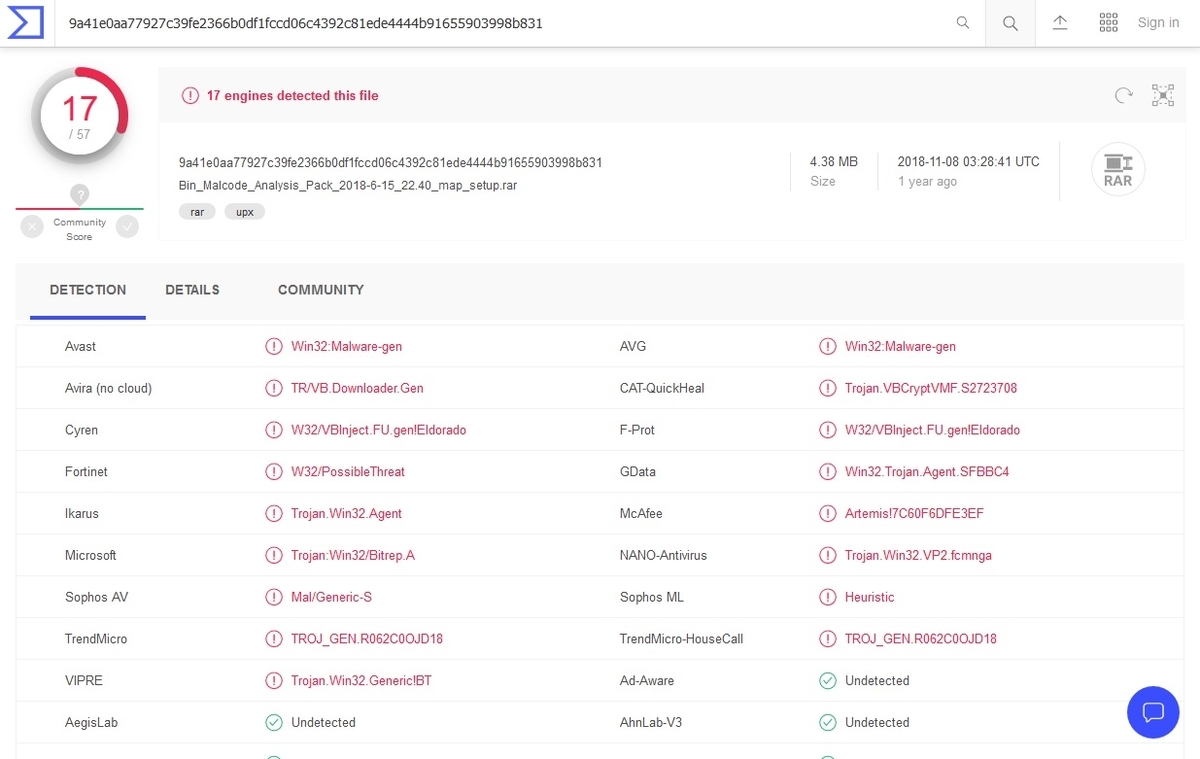
Task: Click the rar tag
Action: pyautogui.click(x=197, y=212)
